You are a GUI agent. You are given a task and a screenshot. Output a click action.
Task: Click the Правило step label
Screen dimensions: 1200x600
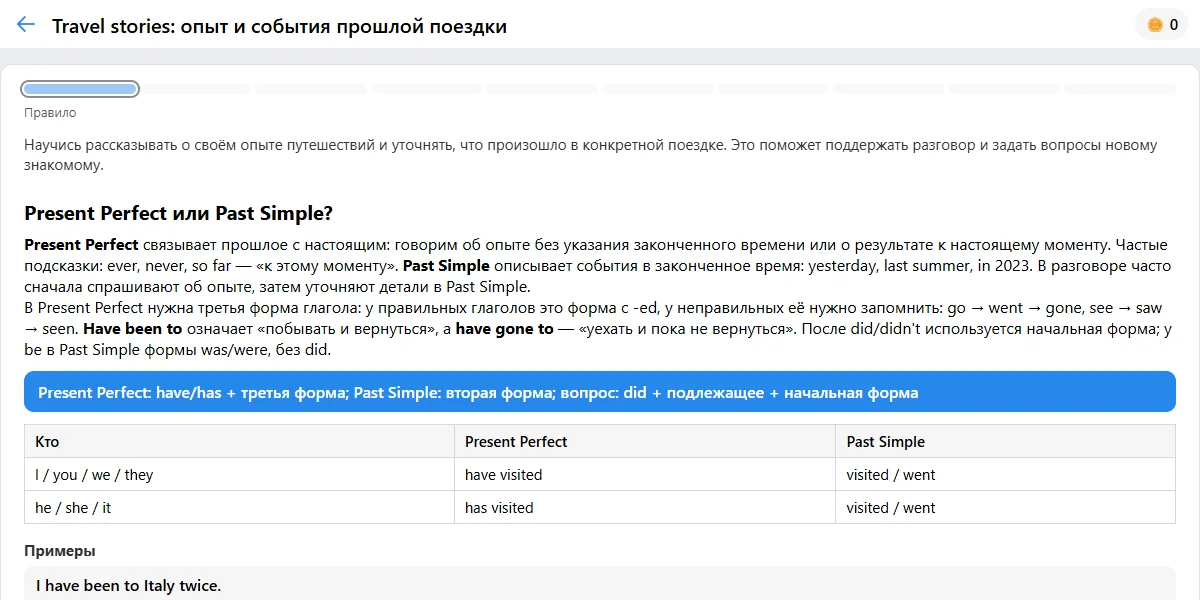coord(50,113)
